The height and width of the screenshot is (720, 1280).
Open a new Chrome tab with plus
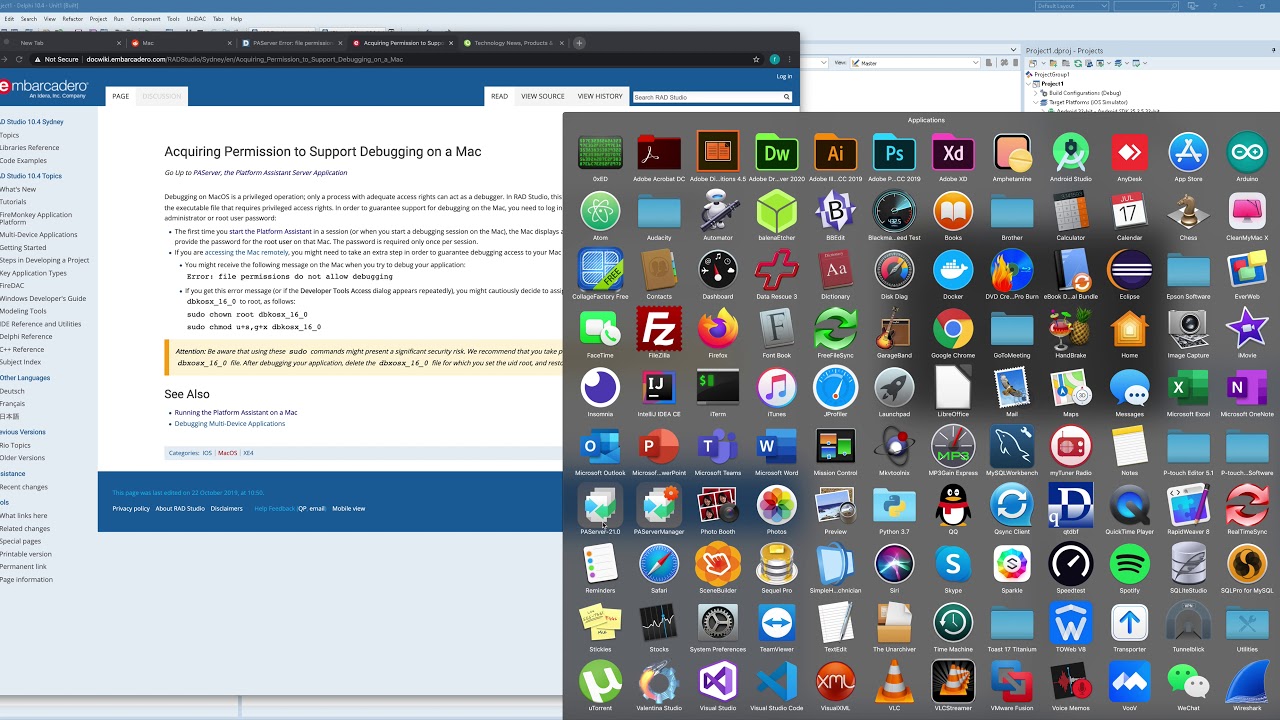point(579,43)
